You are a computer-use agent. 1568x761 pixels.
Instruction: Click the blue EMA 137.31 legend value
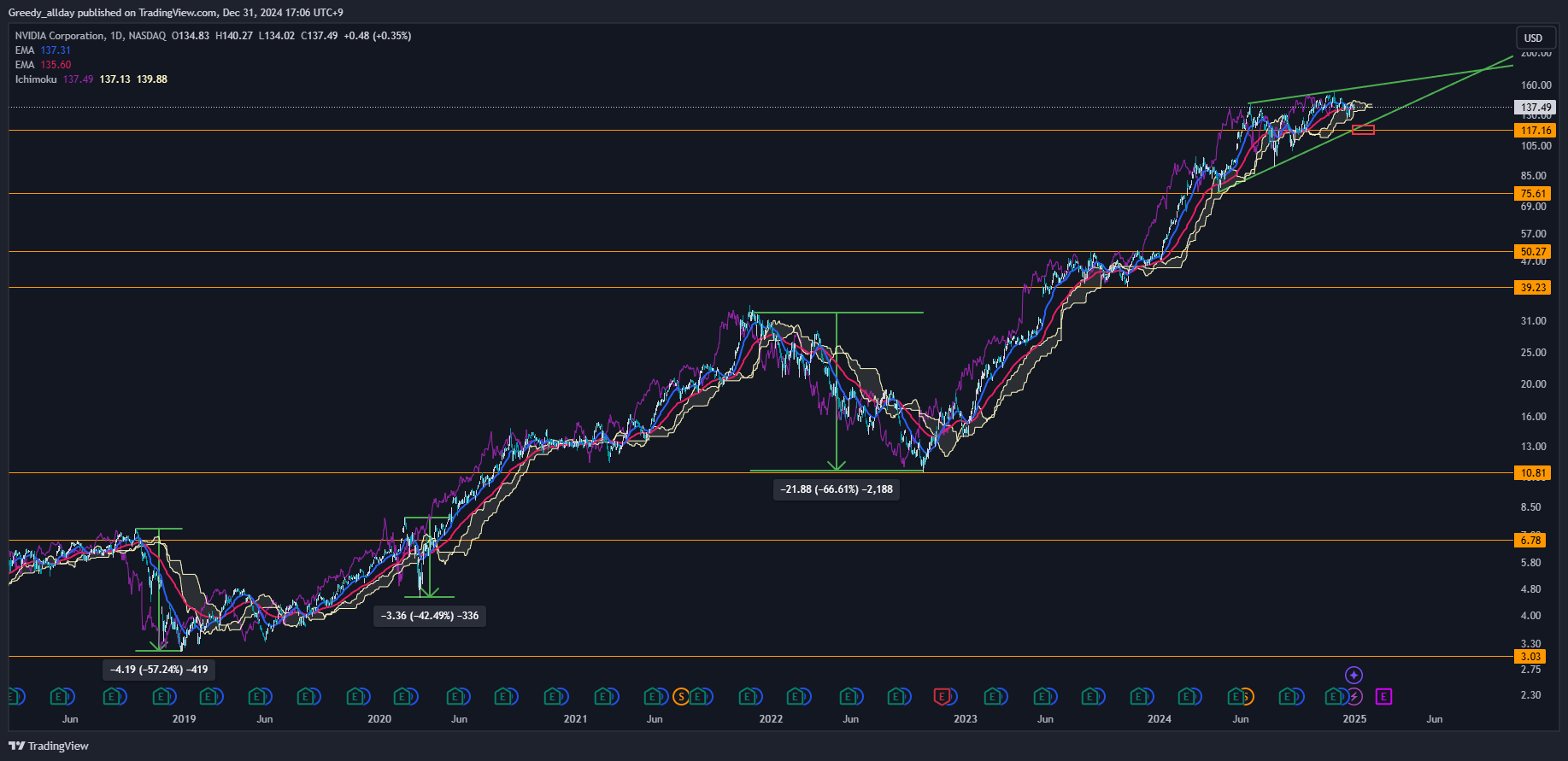56,50
